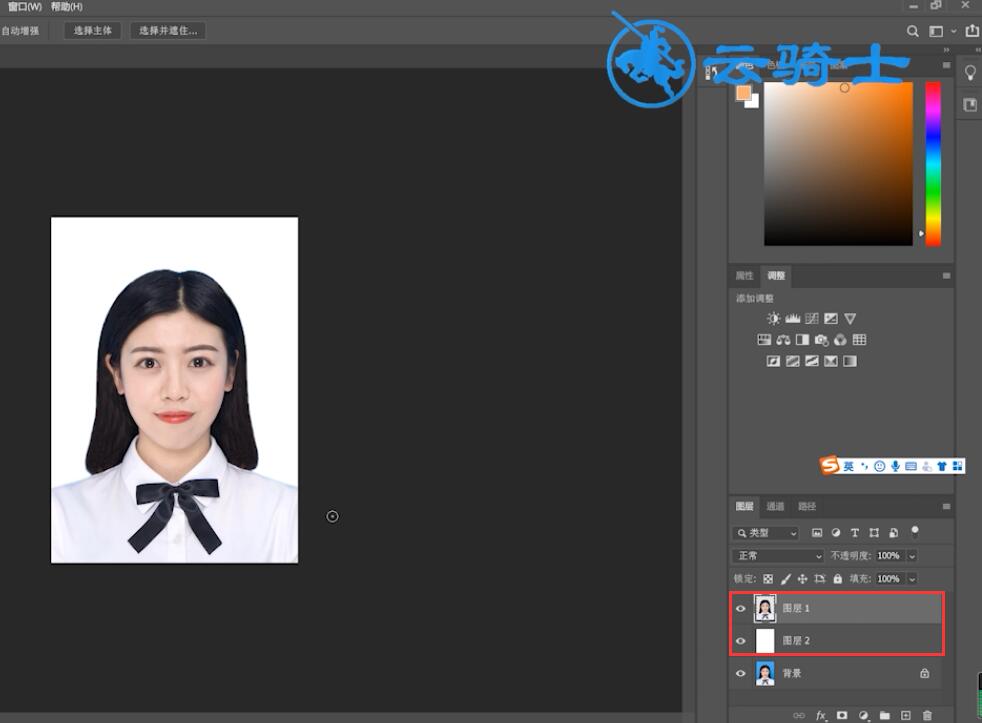Click the 选择并遮住... button
The height and width of the screenshot is (723, 982).
[168, 31]
